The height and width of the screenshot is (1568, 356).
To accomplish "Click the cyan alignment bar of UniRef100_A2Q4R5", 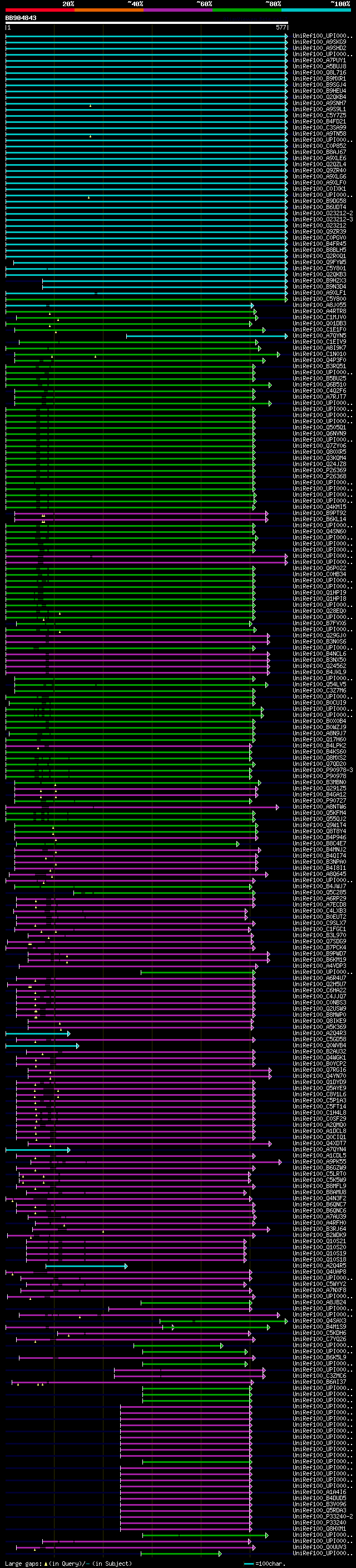I will point(86,1265).
